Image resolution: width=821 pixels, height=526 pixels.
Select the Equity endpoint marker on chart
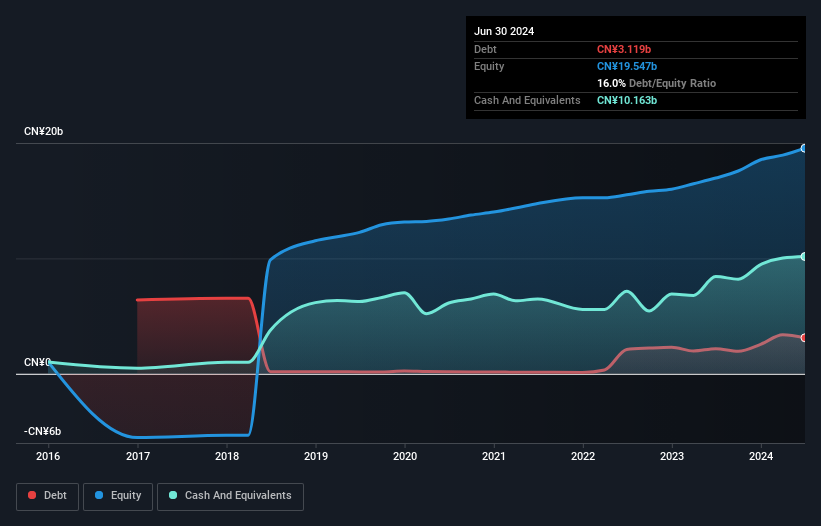click(x=804, y=149)
